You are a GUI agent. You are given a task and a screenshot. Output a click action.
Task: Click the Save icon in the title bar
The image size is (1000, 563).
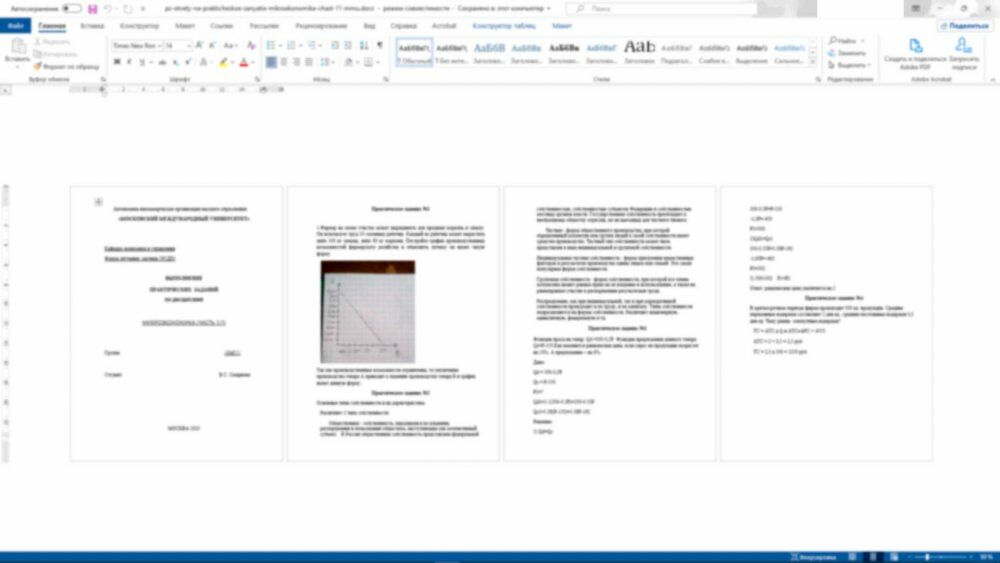(92, 9)
